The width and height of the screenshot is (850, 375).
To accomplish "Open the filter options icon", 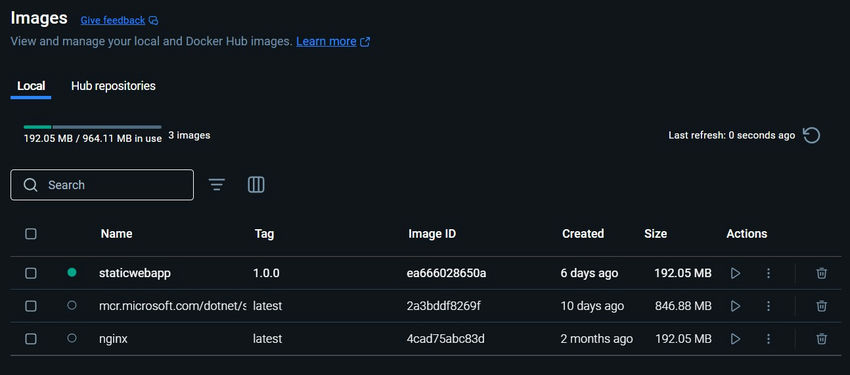I will click(x=217, y=185).
